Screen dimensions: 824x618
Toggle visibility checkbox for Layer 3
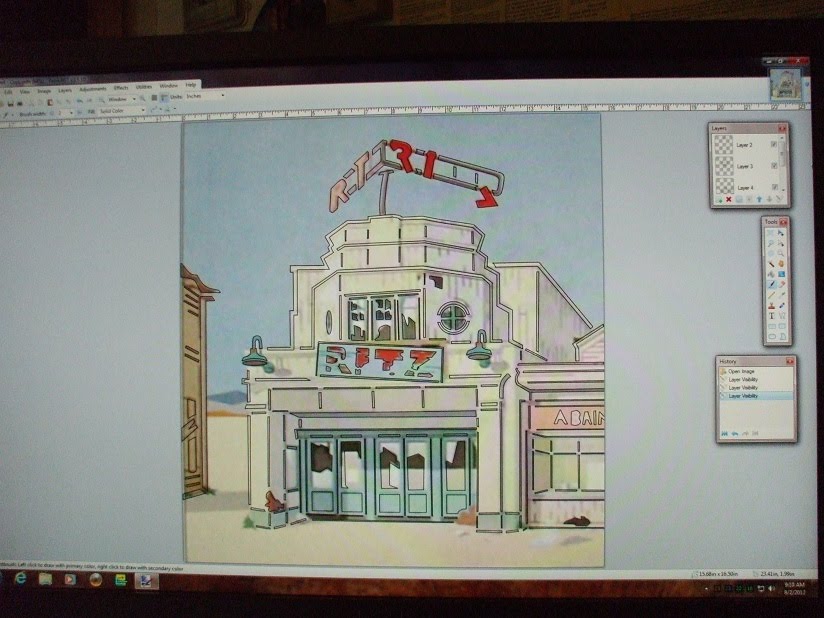click(773, 166)
